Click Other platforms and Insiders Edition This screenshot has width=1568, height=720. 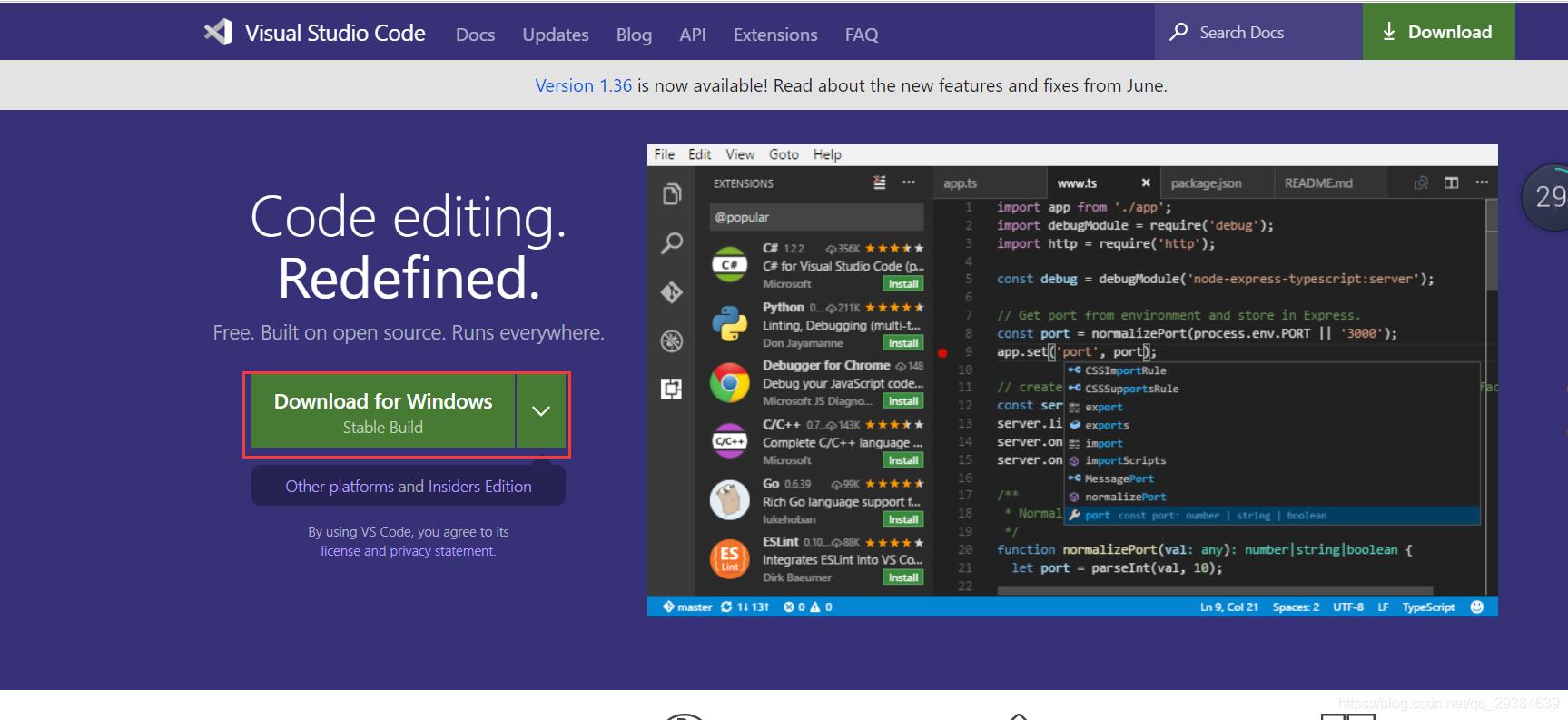(409, 486)
